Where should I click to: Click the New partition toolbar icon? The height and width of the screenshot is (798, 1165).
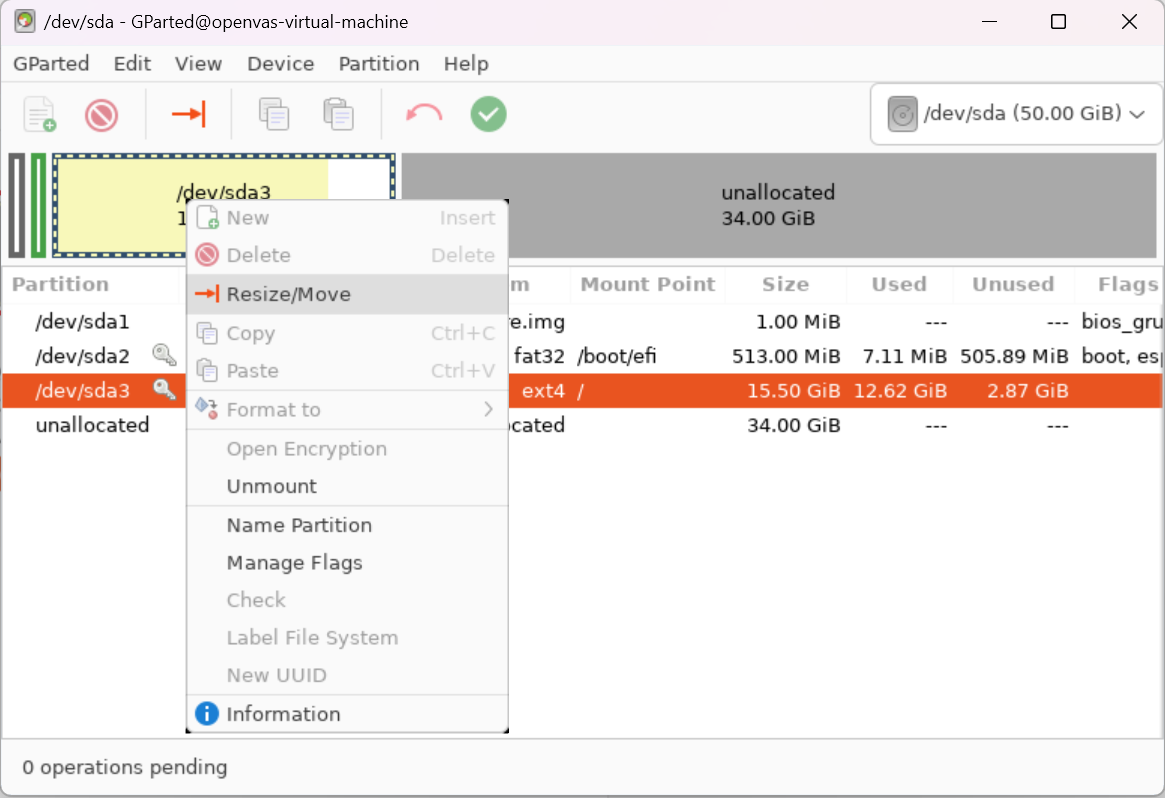point(40,114)
